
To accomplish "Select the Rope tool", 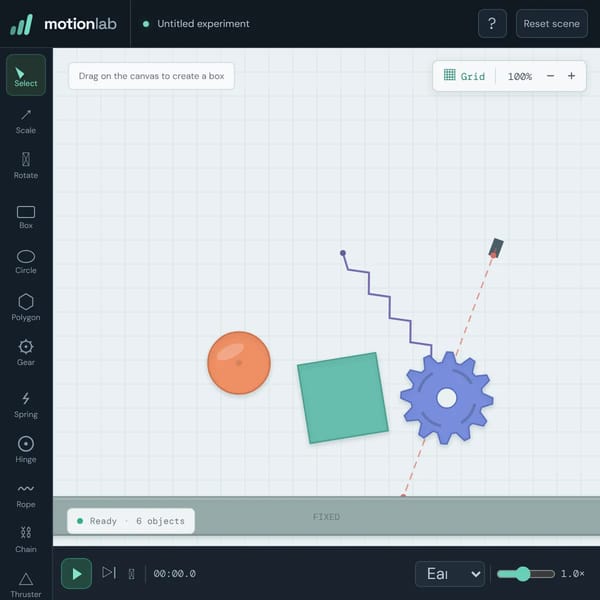I will coord(26,494).
